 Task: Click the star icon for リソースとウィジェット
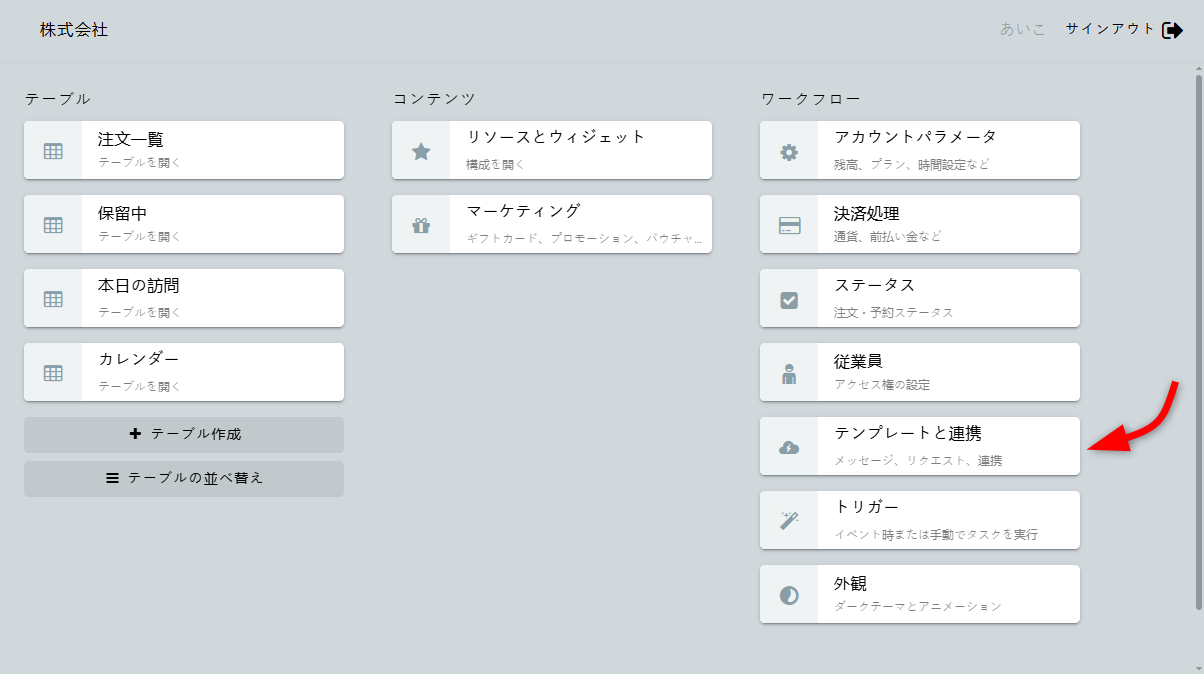pyautogui.click(x=421, y=151)
